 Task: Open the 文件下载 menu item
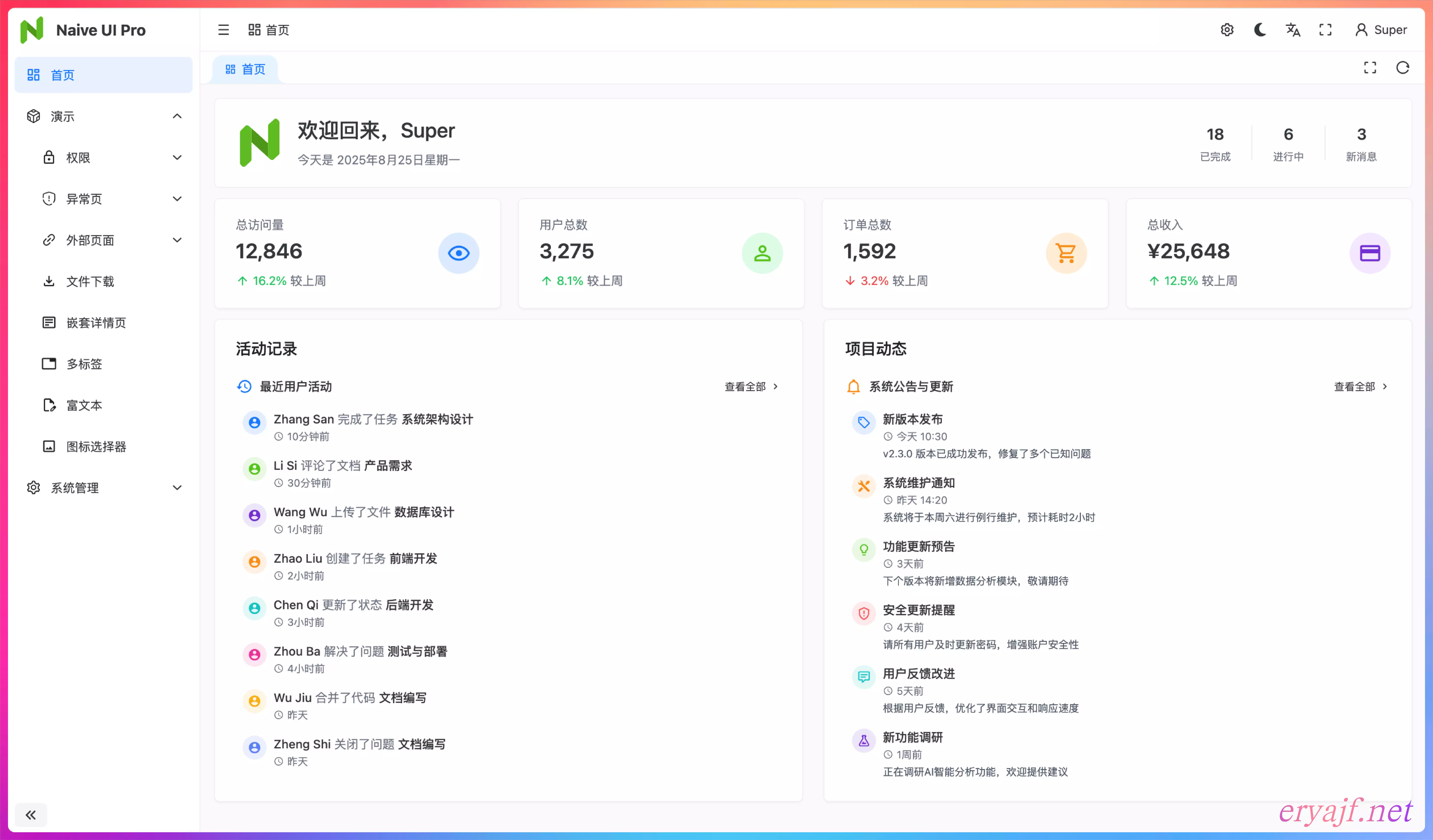pyautogui.click(x=90, y=281)
